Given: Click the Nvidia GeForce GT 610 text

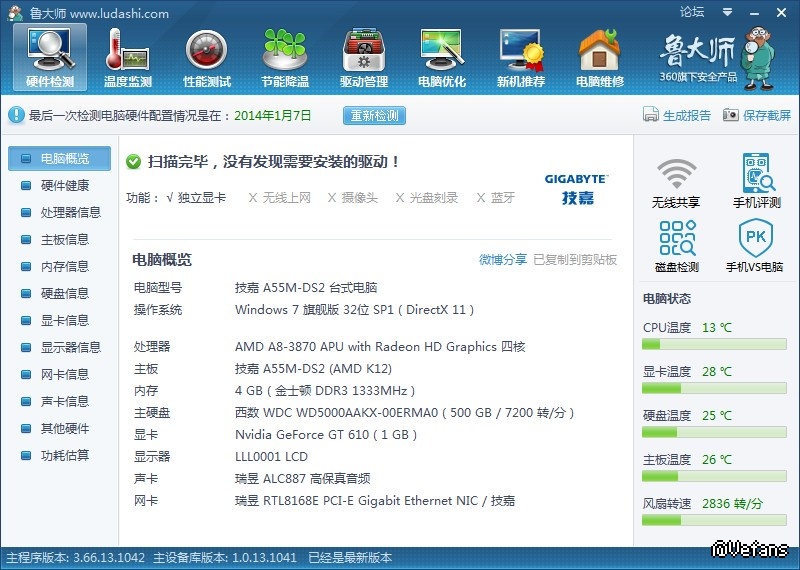Looking at the screenshot, I should tap(326, 434).
